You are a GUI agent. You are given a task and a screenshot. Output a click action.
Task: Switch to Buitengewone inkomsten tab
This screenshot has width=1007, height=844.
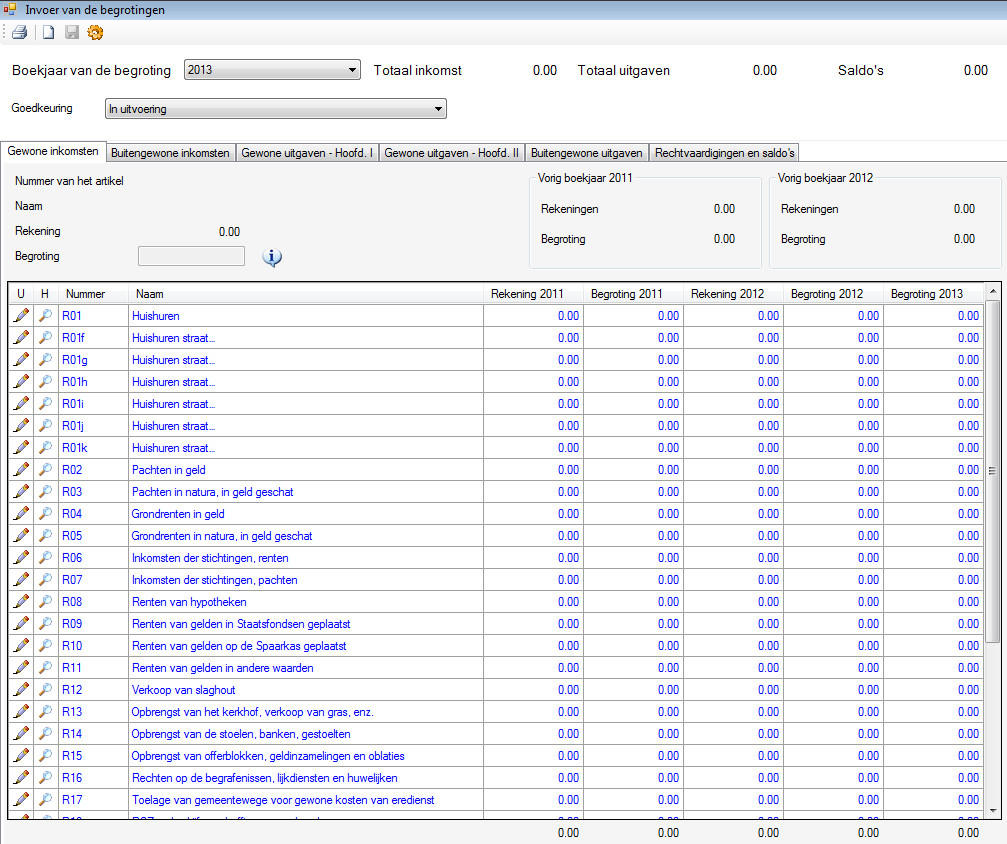[170, 153]
